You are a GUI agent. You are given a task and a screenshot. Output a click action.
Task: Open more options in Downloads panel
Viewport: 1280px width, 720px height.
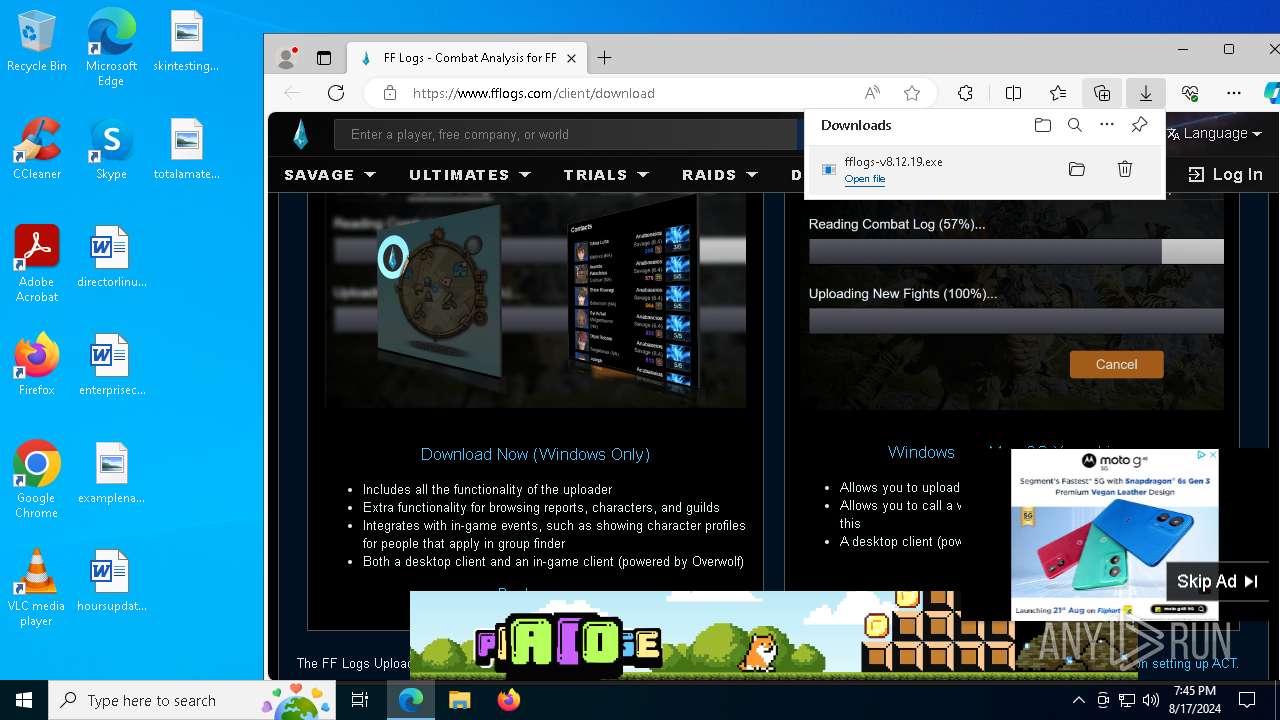click(1107, 125)
